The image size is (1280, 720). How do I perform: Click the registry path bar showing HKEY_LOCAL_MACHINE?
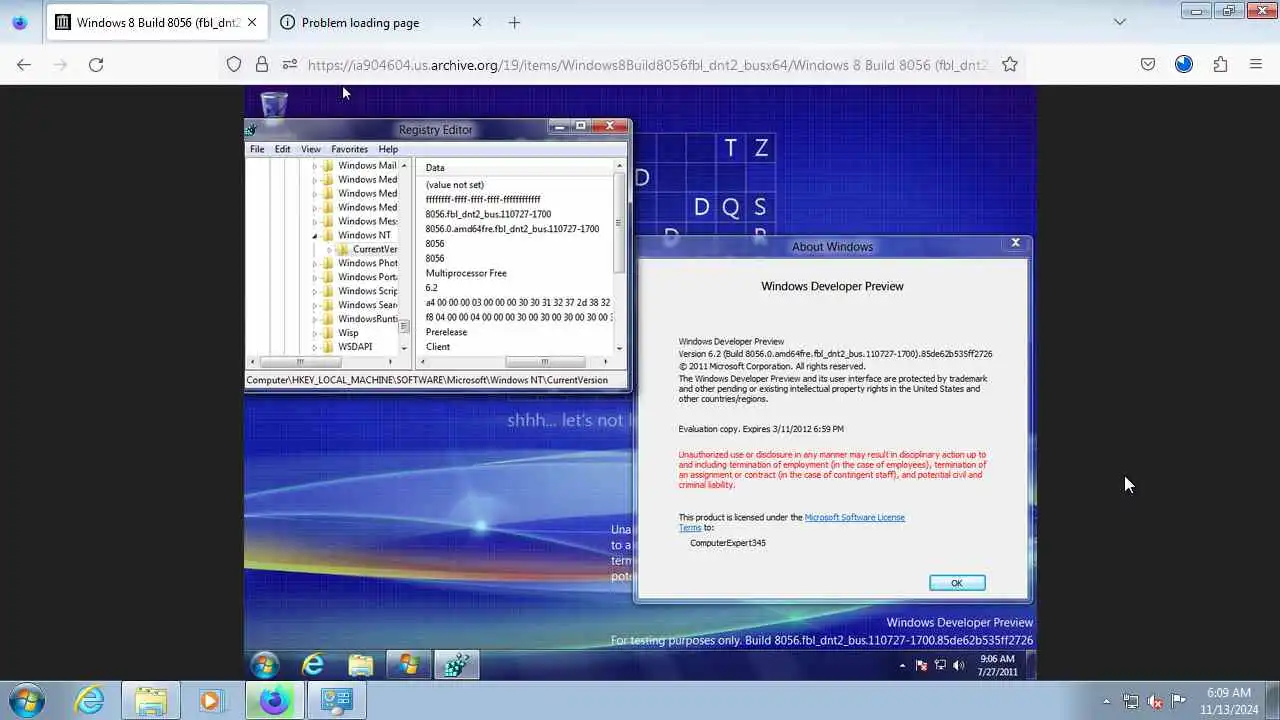[436, 380]
